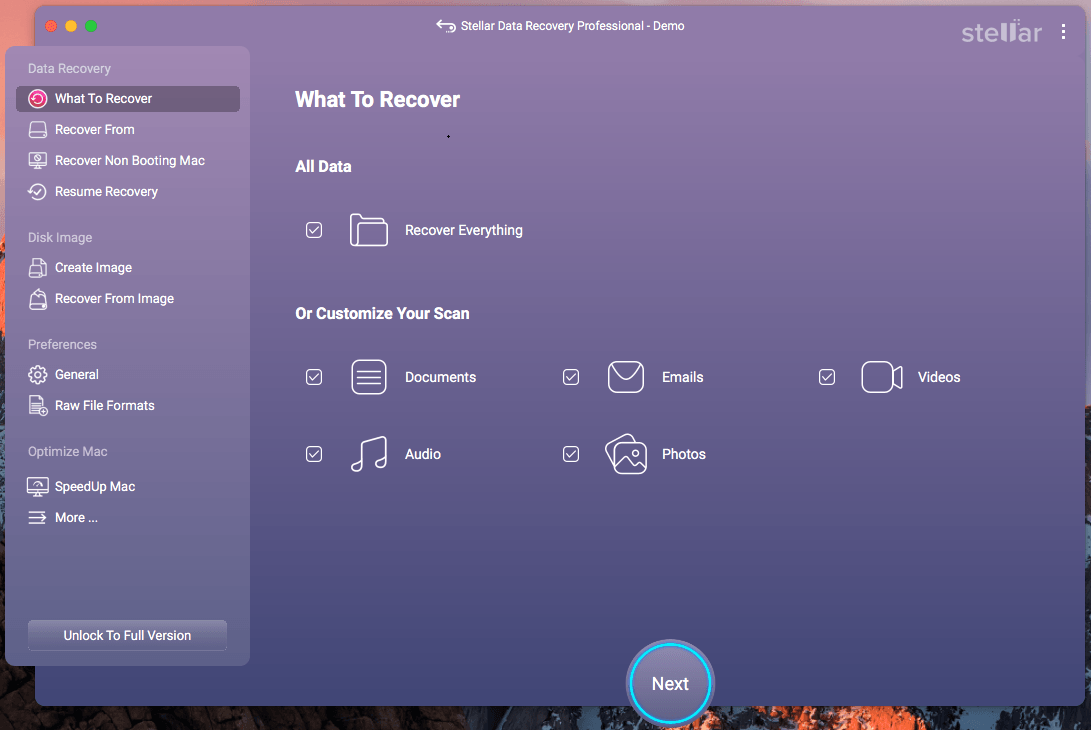The image size is (1091, 730).
Task: Uncheck the Audio scan option
Action: pyautogui.click(x=314, y=454)
